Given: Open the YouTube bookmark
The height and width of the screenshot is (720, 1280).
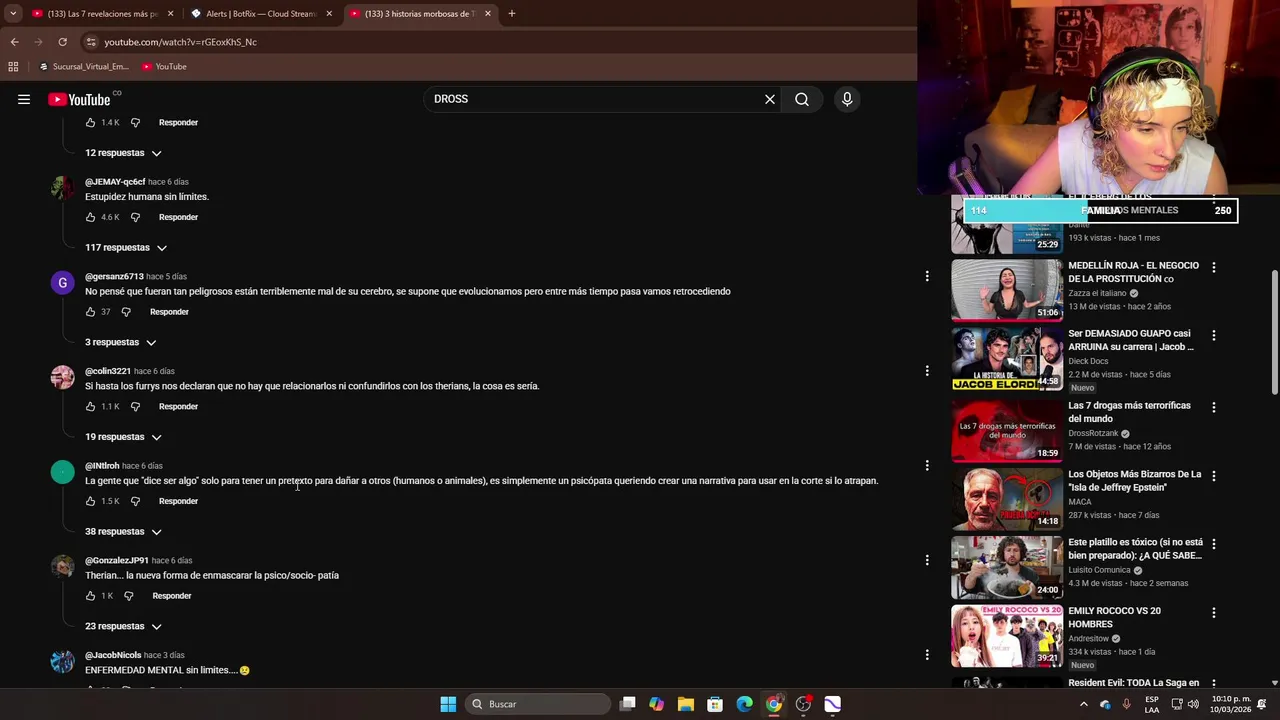Looking at the screenshot, I should click(x=164, y=67).
